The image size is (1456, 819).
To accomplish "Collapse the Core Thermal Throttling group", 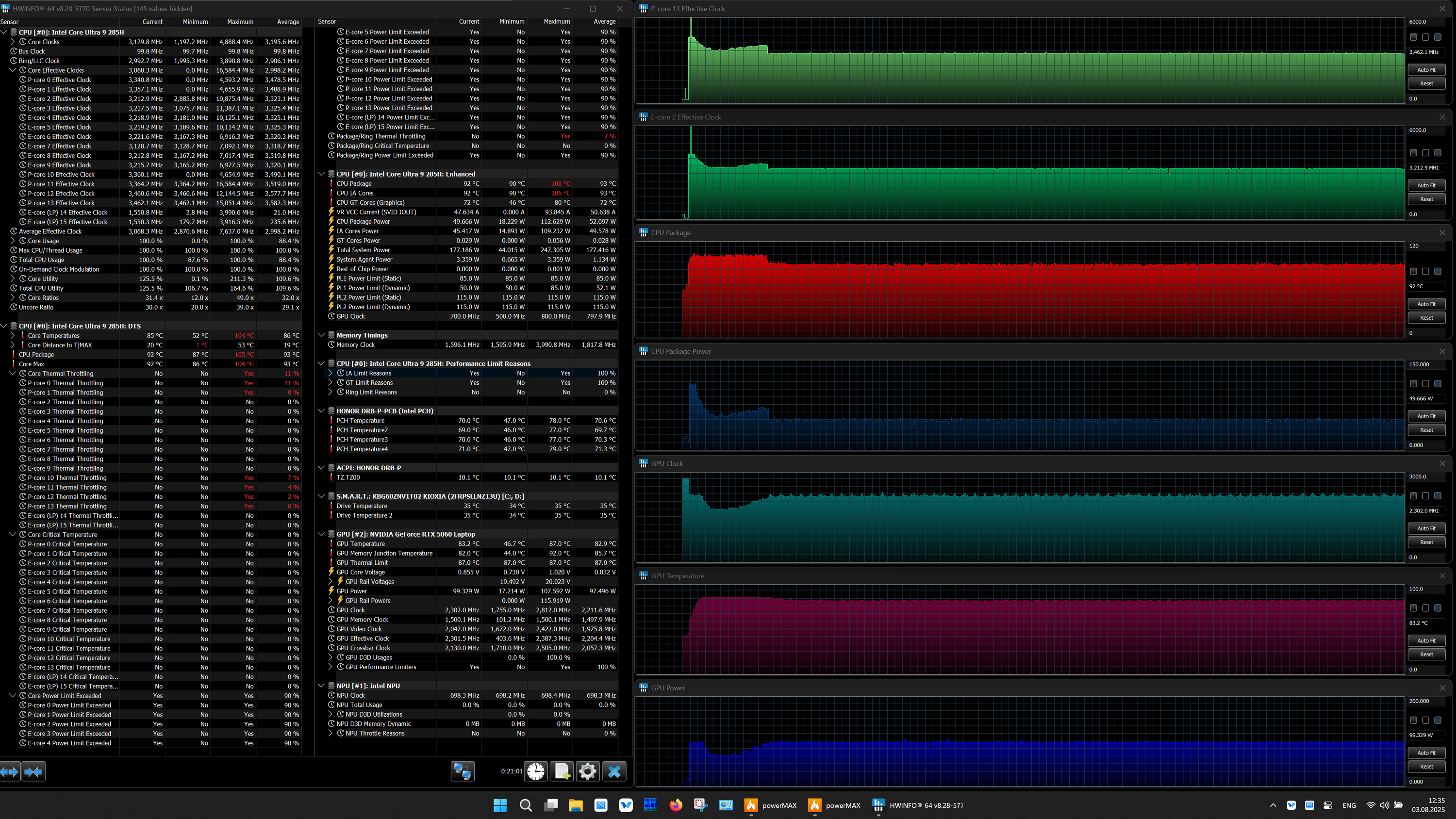I will 13,374.
